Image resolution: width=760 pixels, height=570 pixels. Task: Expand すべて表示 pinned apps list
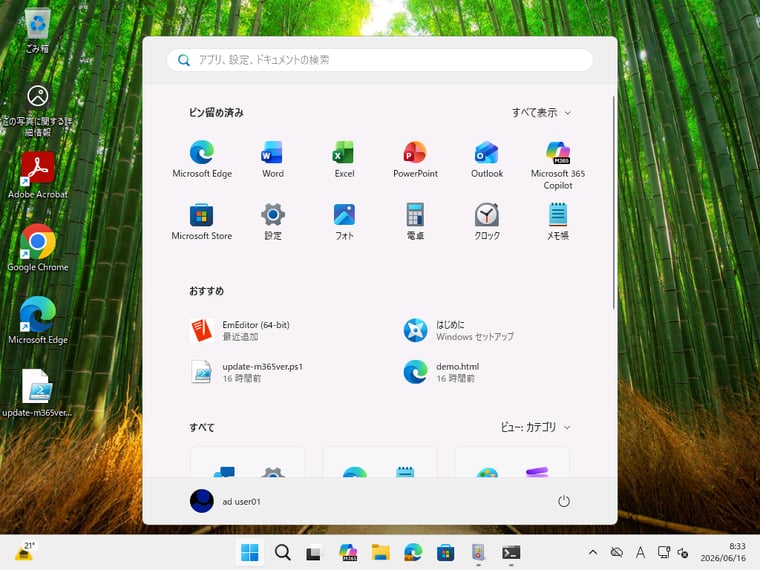(x=541, y=112)
